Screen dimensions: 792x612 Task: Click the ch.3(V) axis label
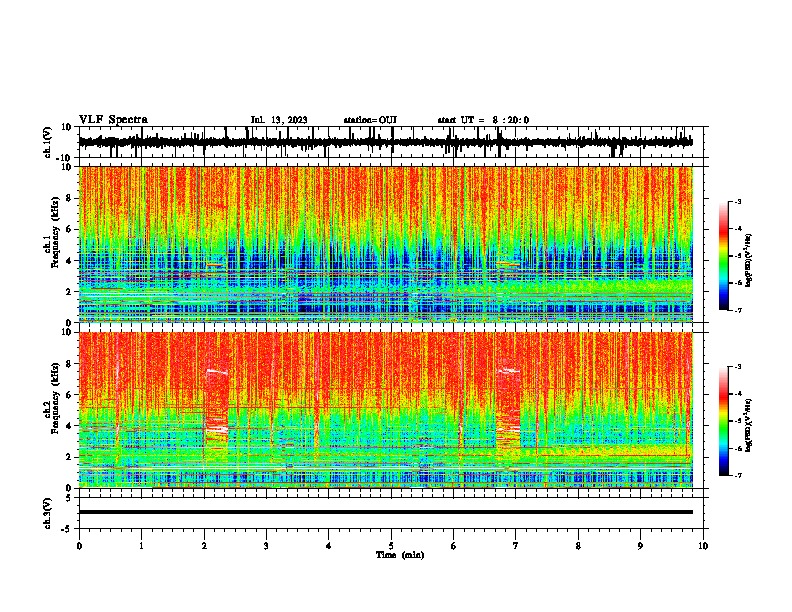coord(48,513)
